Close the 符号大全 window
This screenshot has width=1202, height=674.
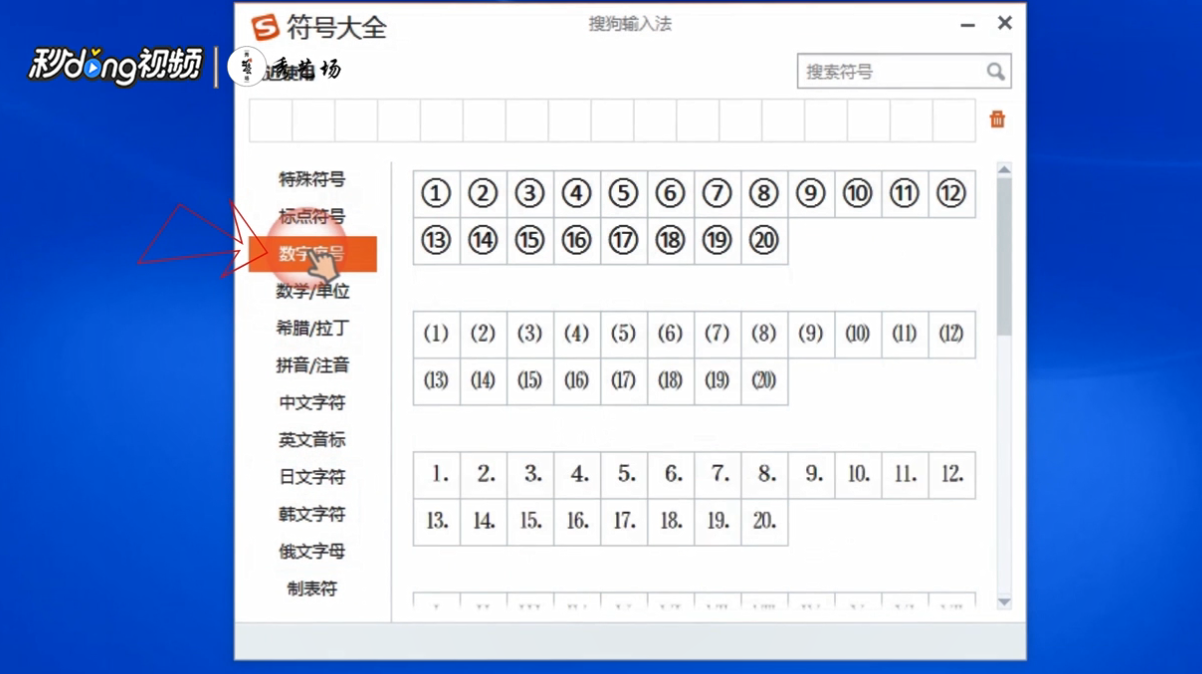pyautogui.click(x=1005, y=23)
